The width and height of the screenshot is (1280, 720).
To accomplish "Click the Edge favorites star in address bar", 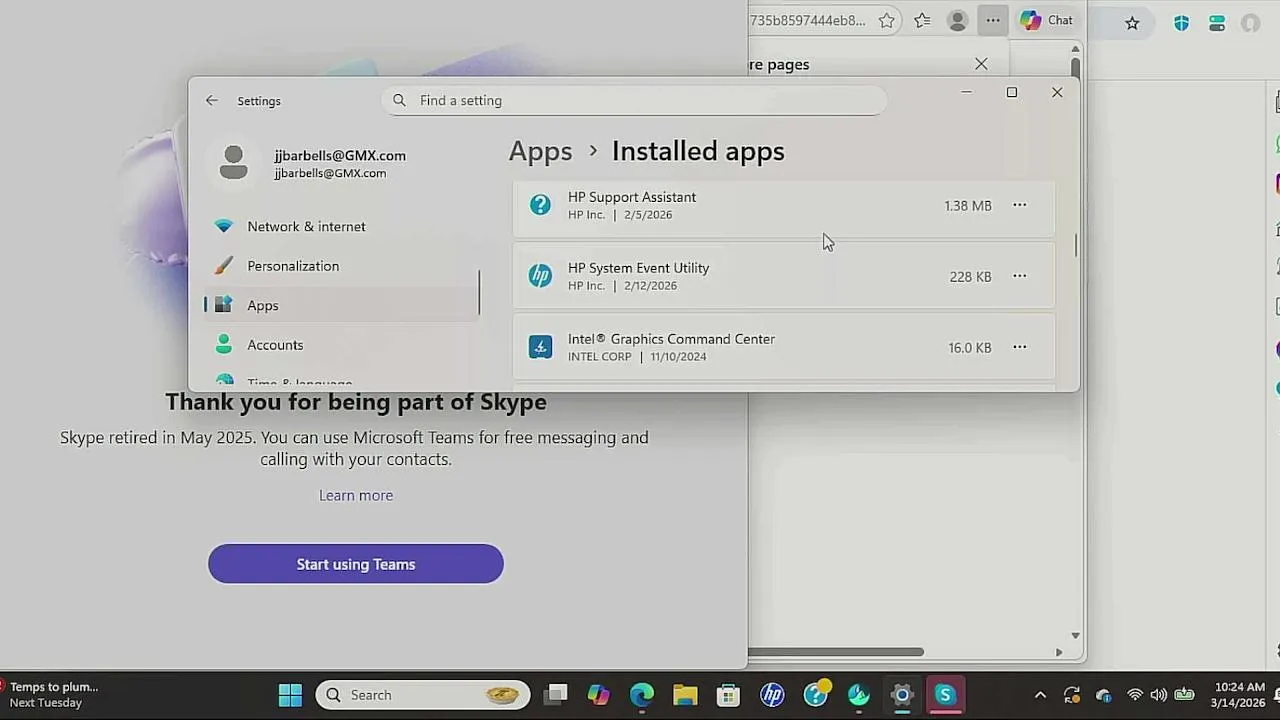I will 886,20.
